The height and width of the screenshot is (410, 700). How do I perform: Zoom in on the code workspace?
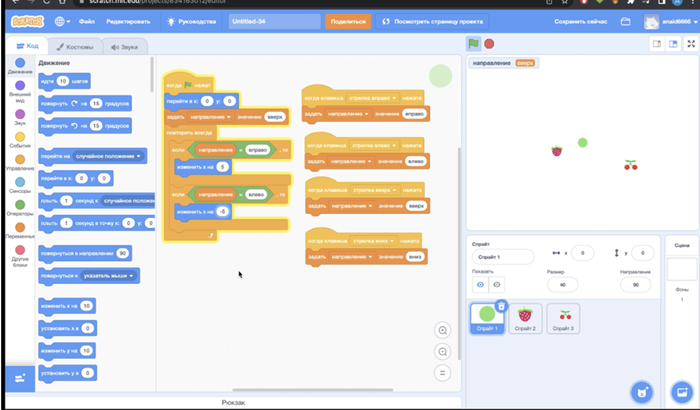point(443,331)
